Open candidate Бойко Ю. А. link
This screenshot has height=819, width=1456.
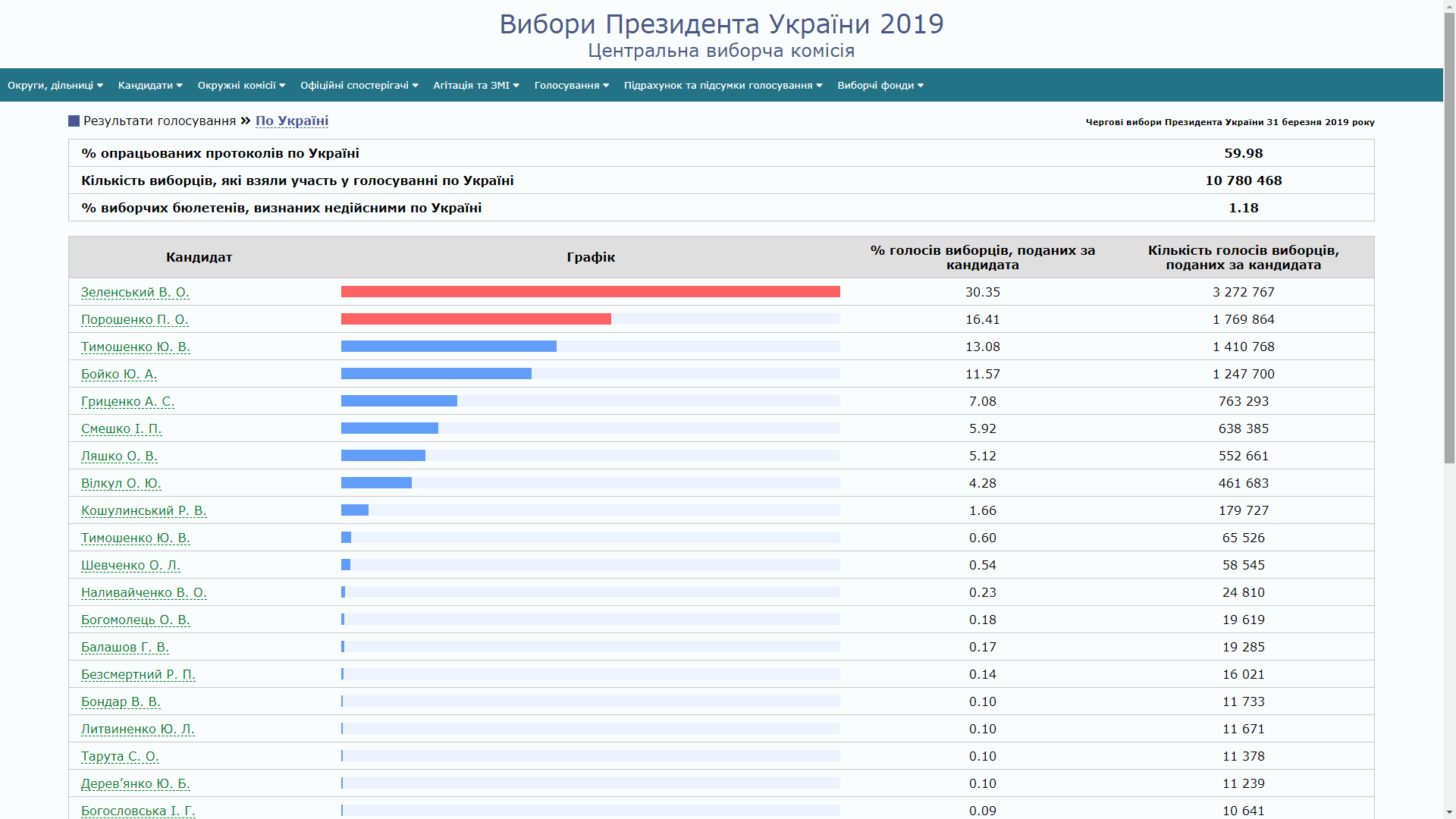(119, 374)
